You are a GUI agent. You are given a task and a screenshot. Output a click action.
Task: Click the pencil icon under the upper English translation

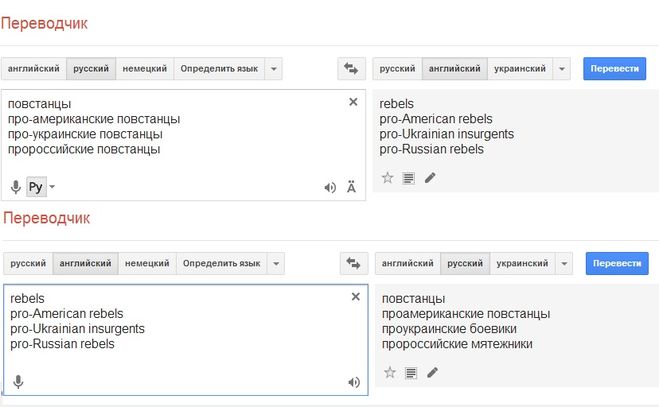pos(430,178)
